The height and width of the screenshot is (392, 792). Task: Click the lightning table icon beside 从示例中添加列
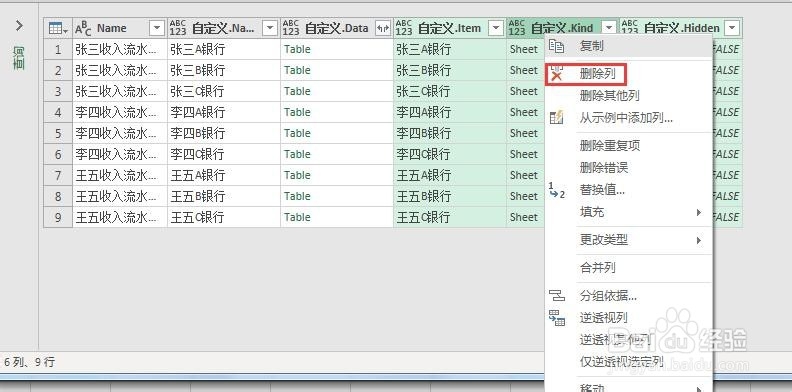point(557,118)
